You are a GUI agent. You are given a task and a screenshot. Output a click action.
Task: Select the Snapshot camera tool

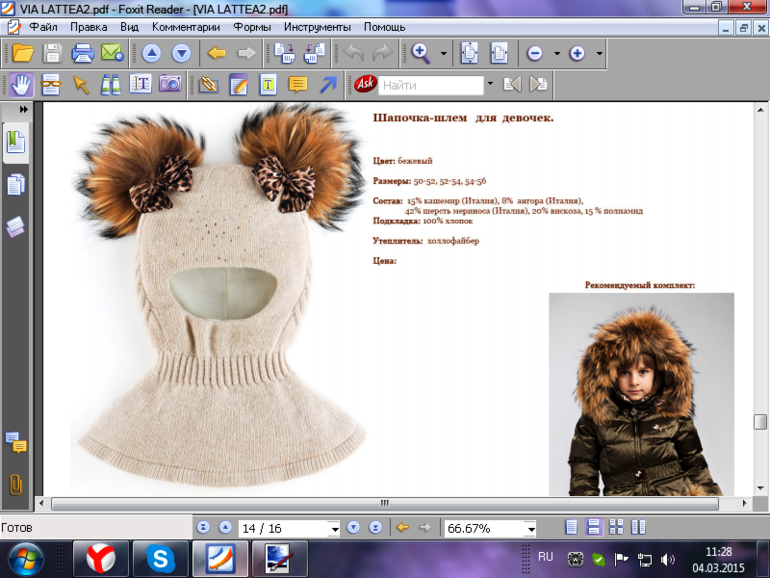pyautogui.click(x=169, y=85)
